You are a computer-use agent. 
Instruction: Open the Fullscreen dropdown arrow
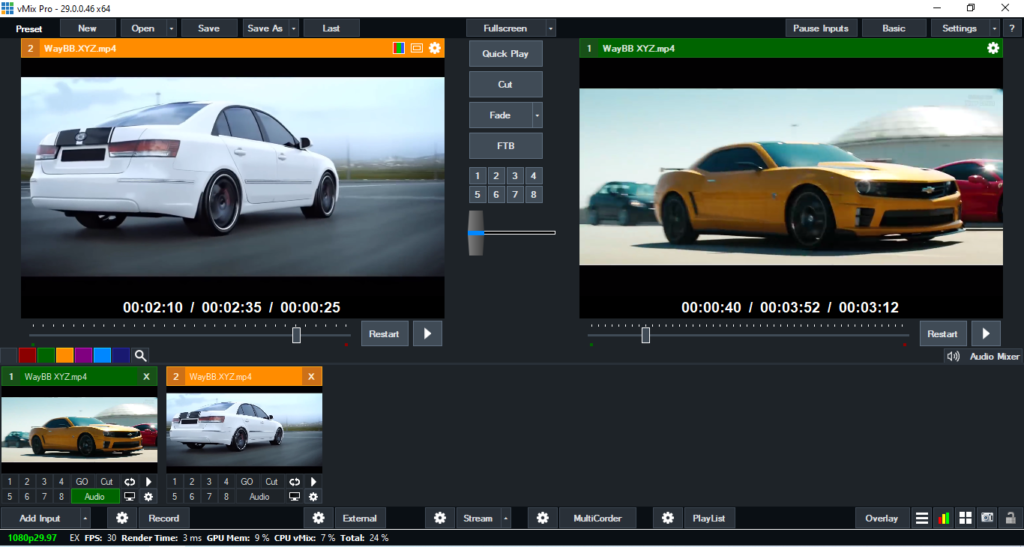coord(550,28)
